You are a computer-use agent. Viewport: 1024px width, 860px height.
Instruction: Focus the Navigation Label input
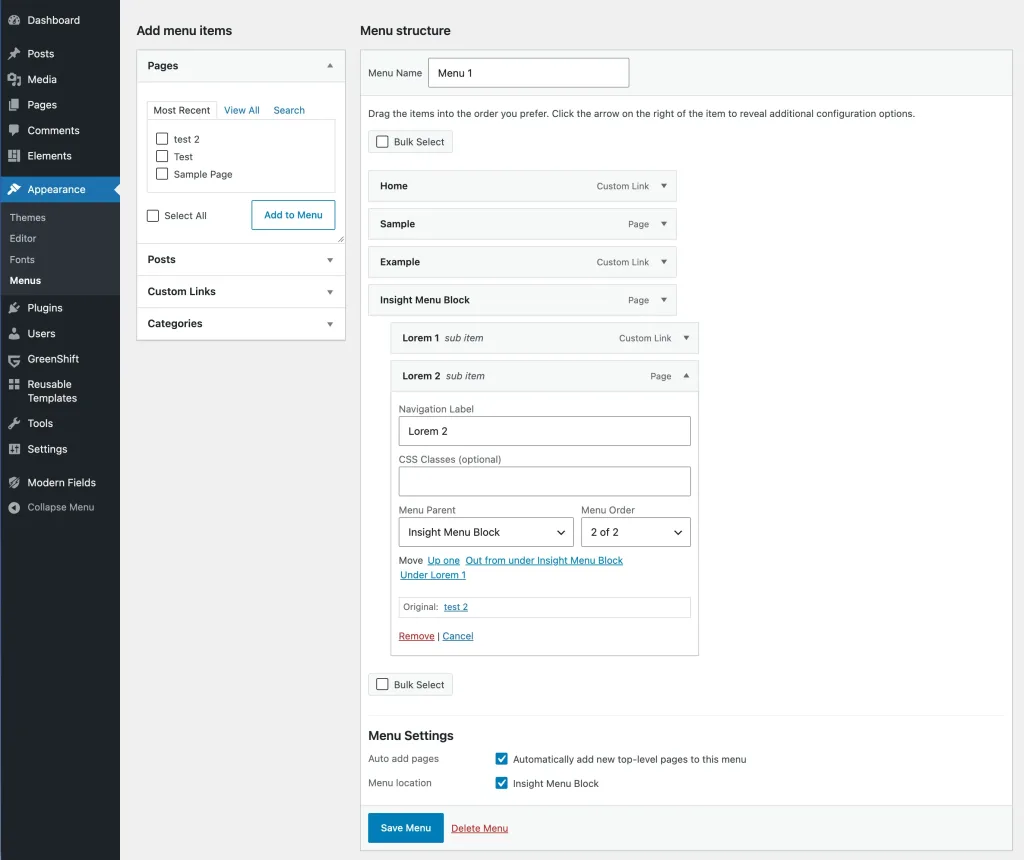545,431
